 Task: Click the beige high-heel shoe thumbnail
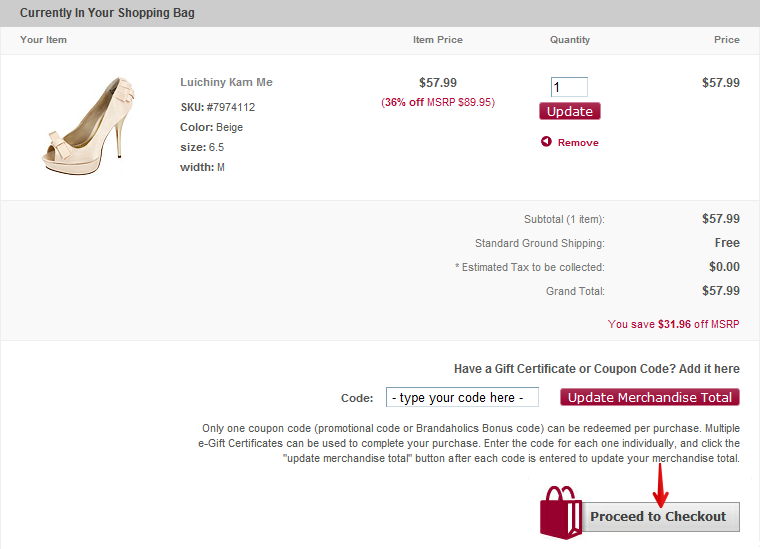[x=88, y=124]
